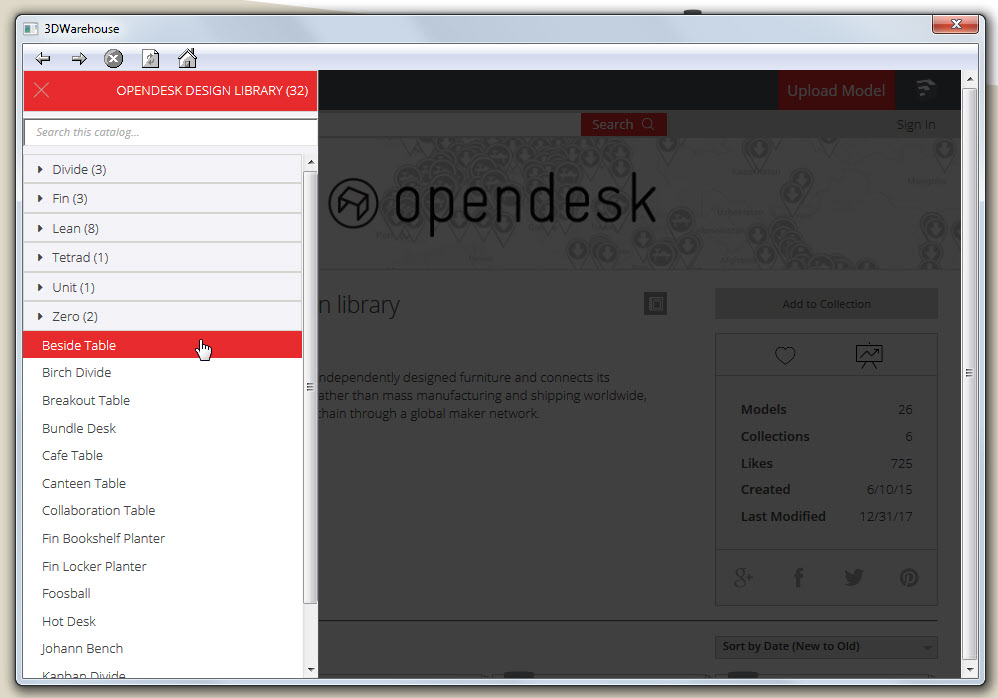The image size is (998, 698).
Task: Click the Search this catalog field
Action: (x=170, y=132)
